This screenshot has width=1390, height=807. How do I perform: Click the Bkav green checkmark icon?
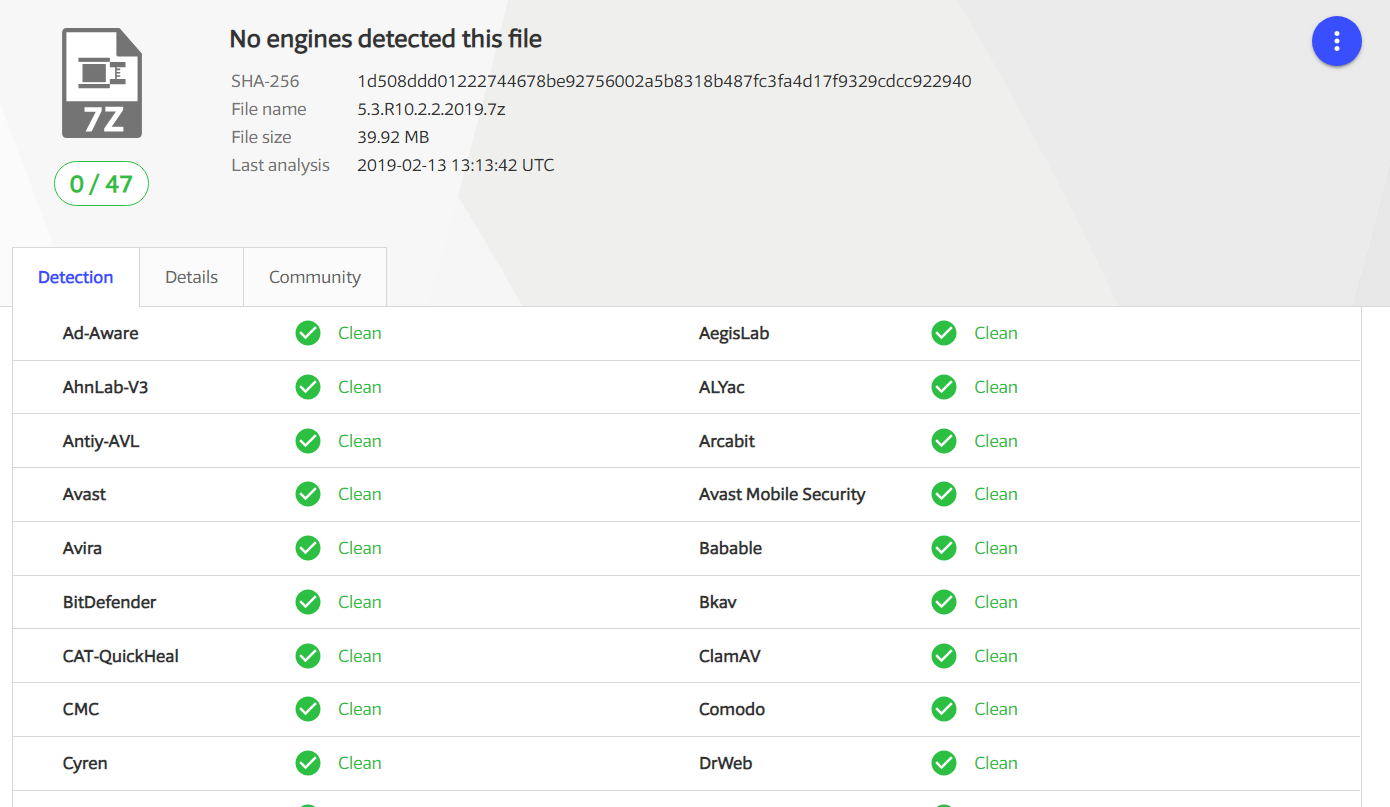[x=944, y=602]
